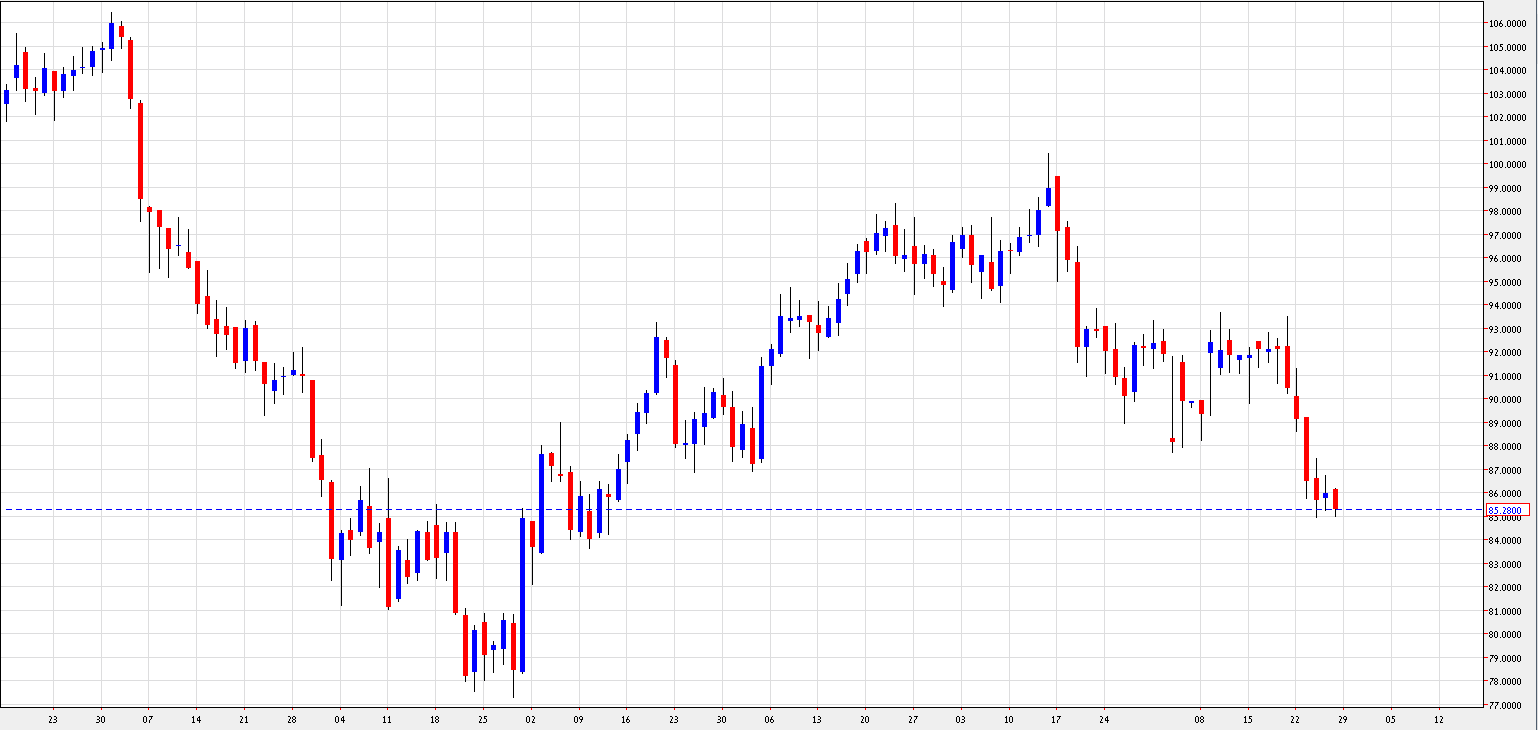Select the 101.0000 price axis label

tap(1506, 141)
